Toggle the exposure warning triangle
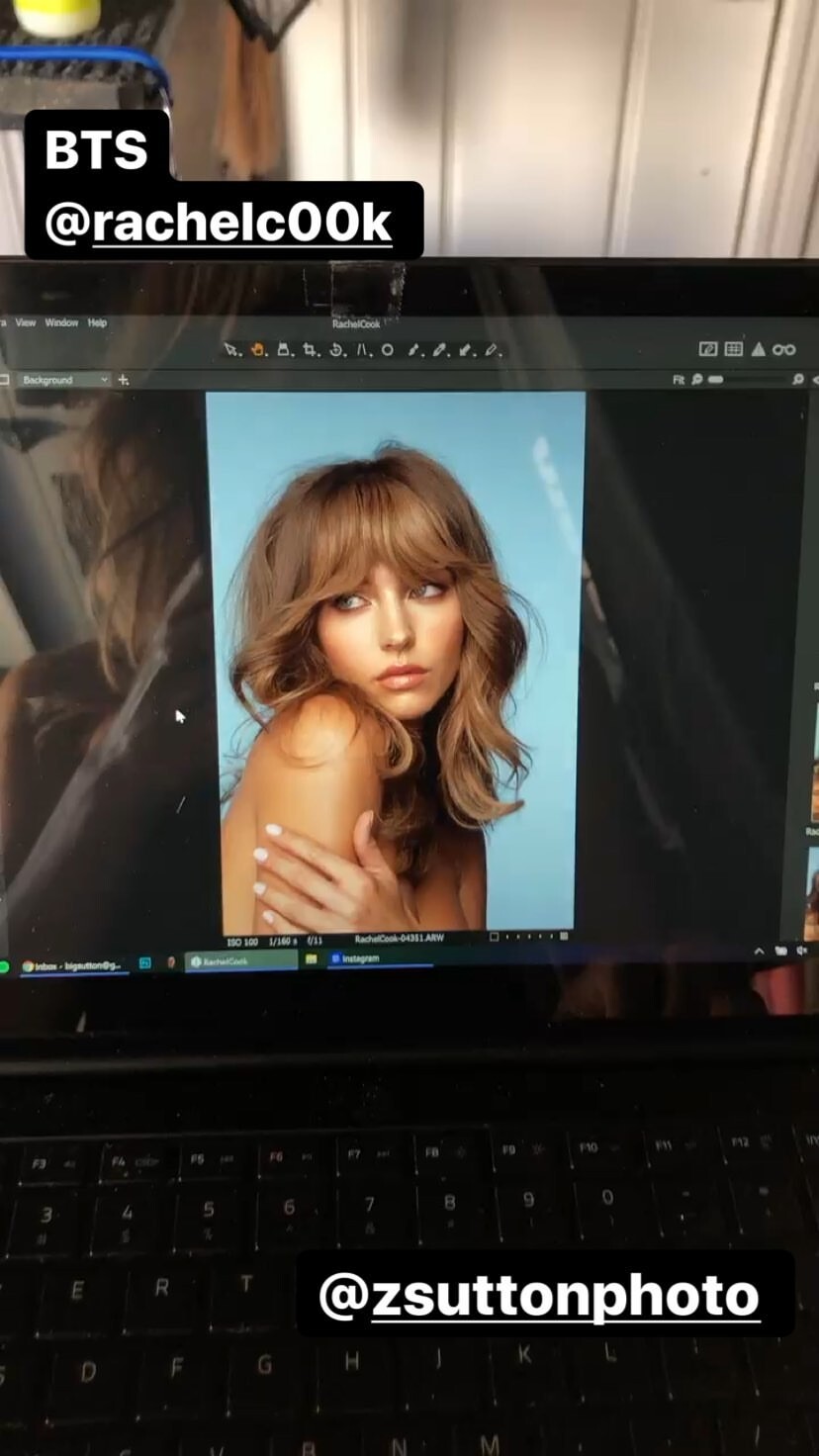This screenshot has height=1456, width=819. [x=758, y=349]
